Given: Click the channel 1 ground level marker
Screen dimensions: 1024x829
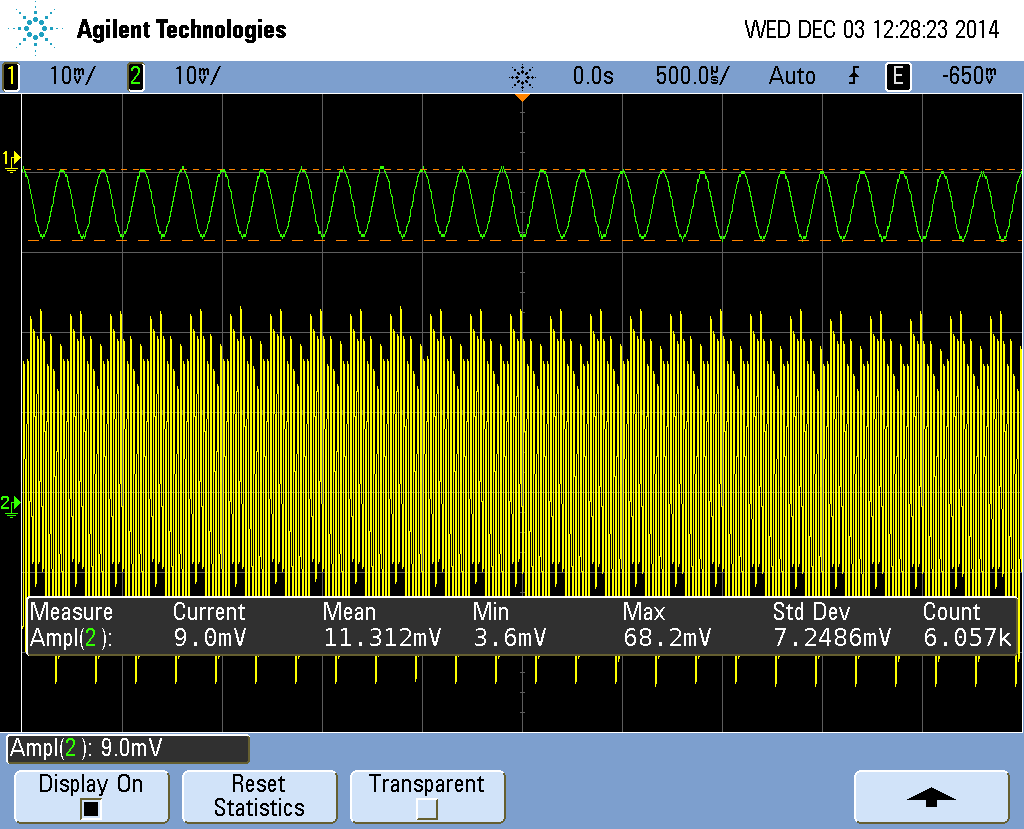Looking at the screenshot, I should point(11,161).
